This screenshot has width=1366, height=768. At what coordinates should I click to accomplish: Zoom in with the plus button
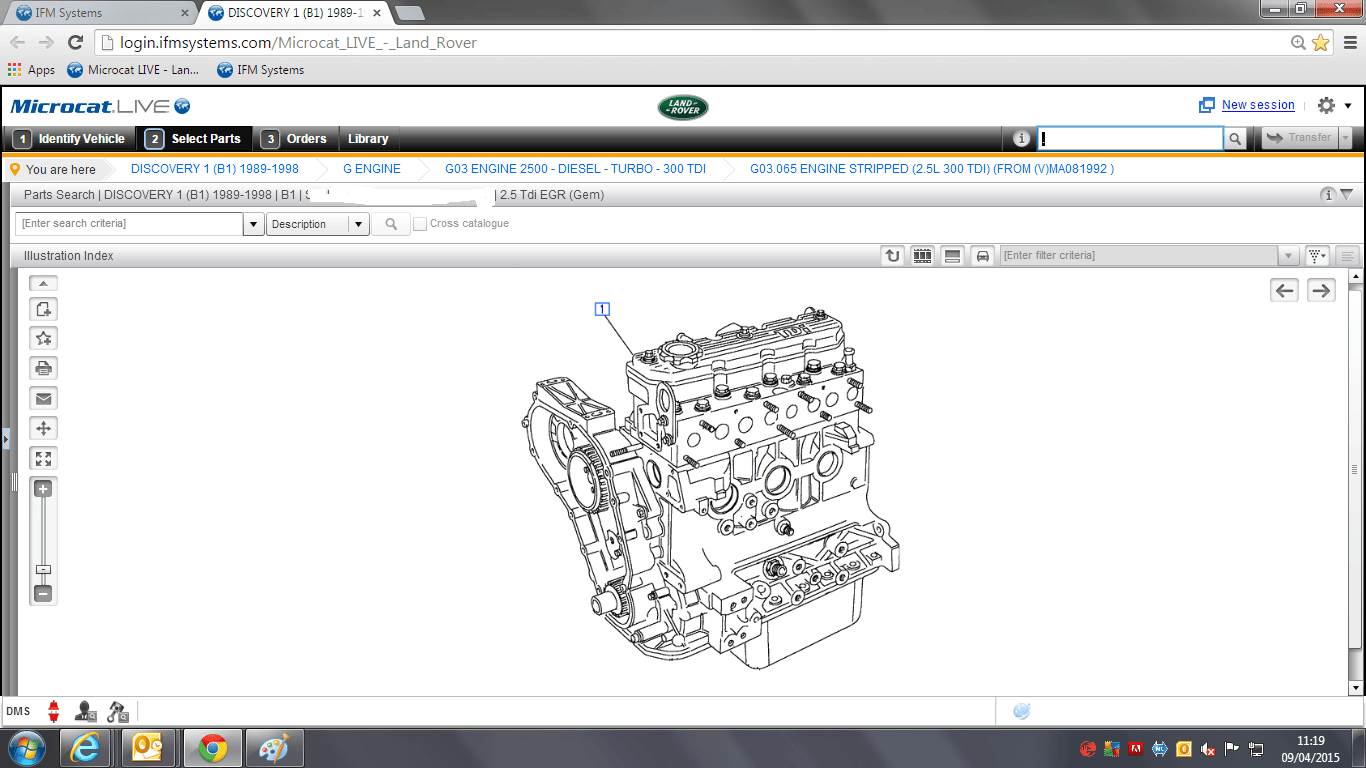click(x=43, y=489)
